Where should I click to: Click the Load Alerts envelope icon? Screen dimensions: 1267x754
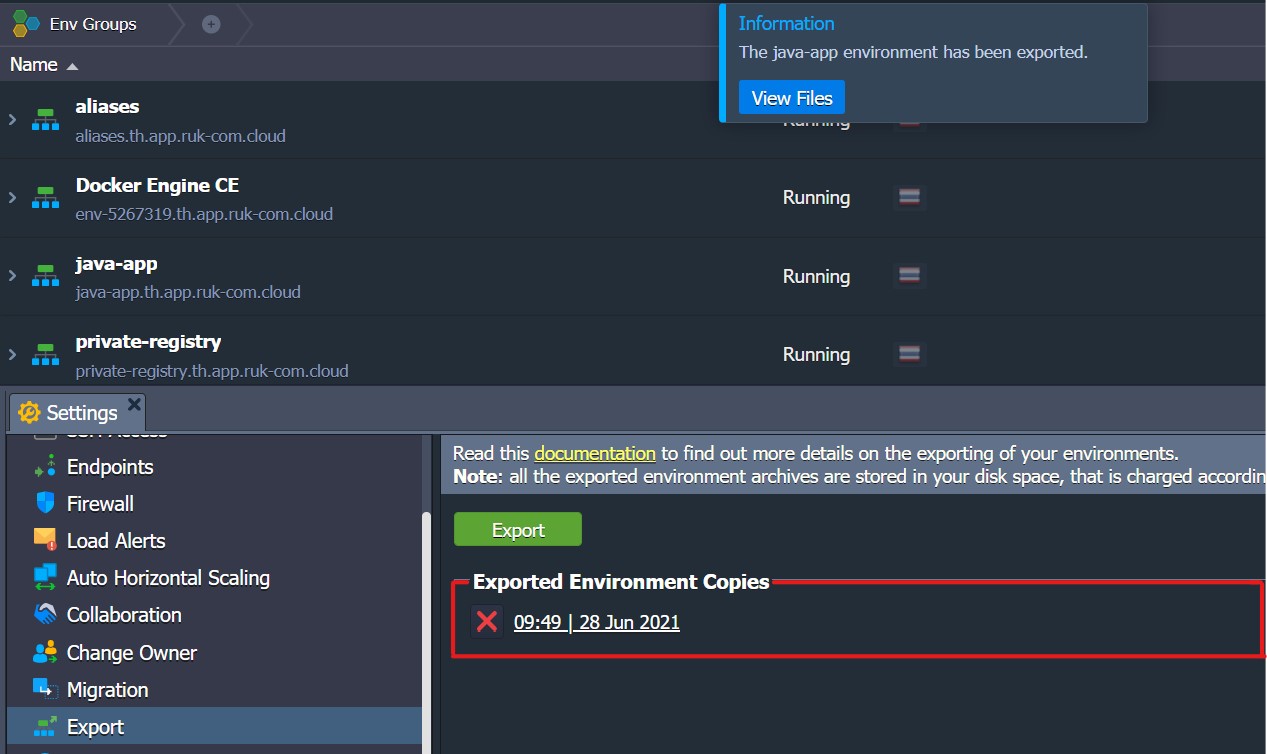pyautogui.click(x=45, y=540)
